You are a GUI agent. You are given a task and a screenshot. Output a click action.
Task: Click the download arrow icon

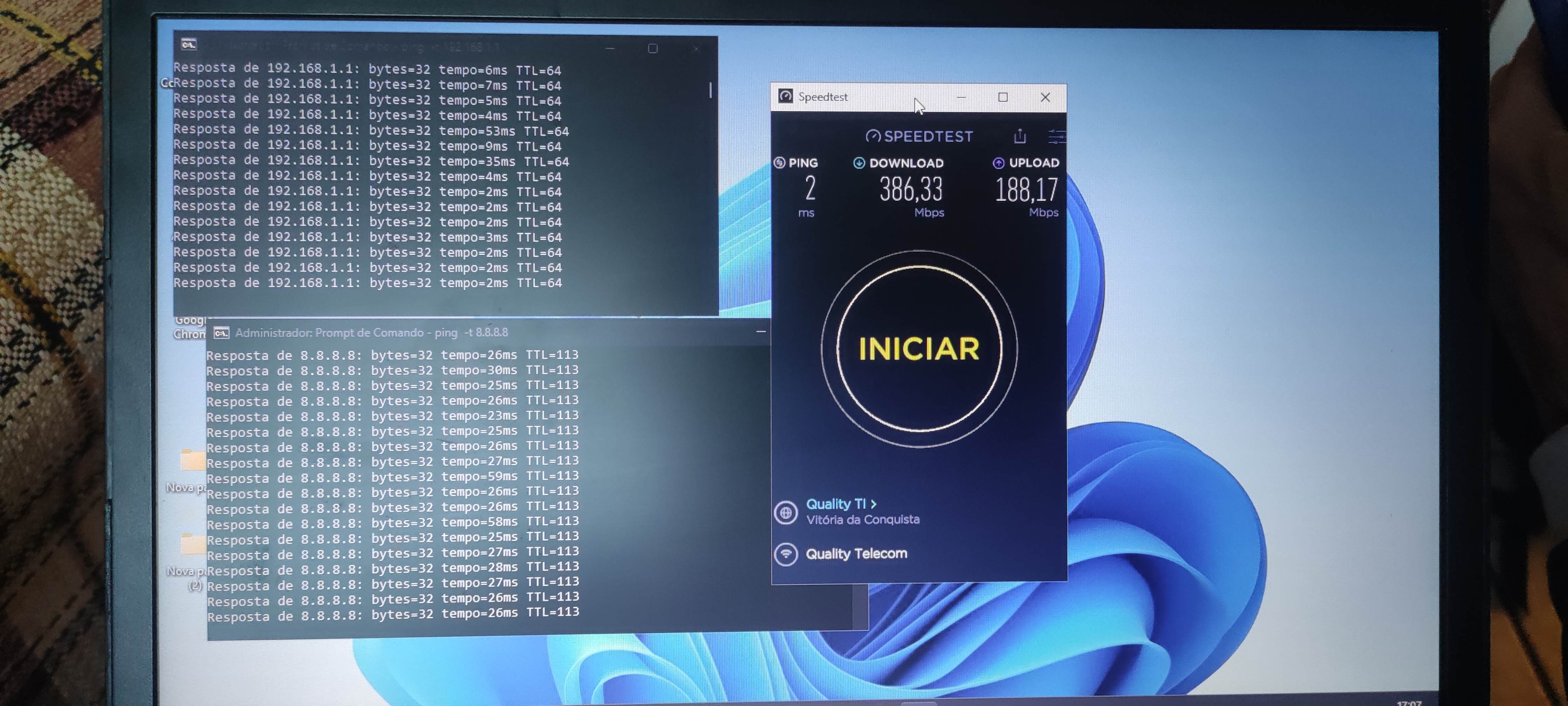(x=859, y=162)
